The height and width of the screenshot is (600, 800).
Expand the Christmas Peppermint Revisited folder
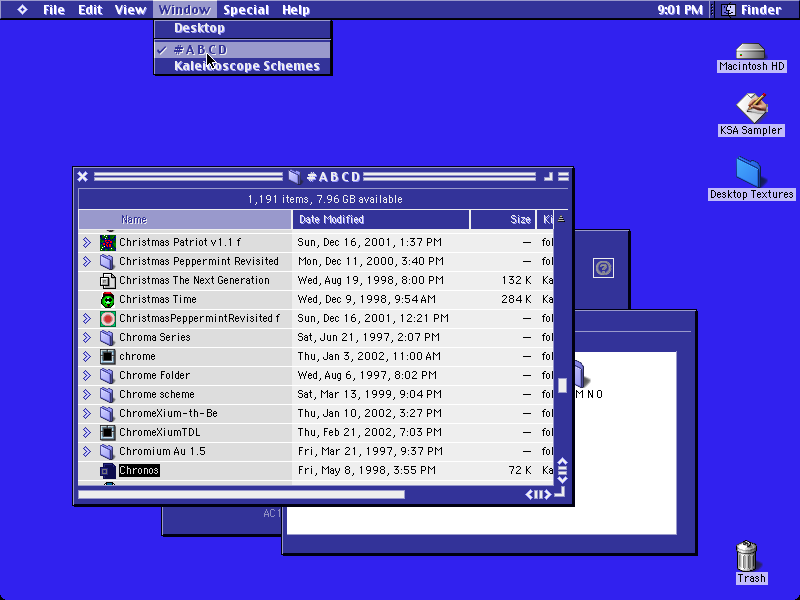pyautogui.click(x=87, y=261)
